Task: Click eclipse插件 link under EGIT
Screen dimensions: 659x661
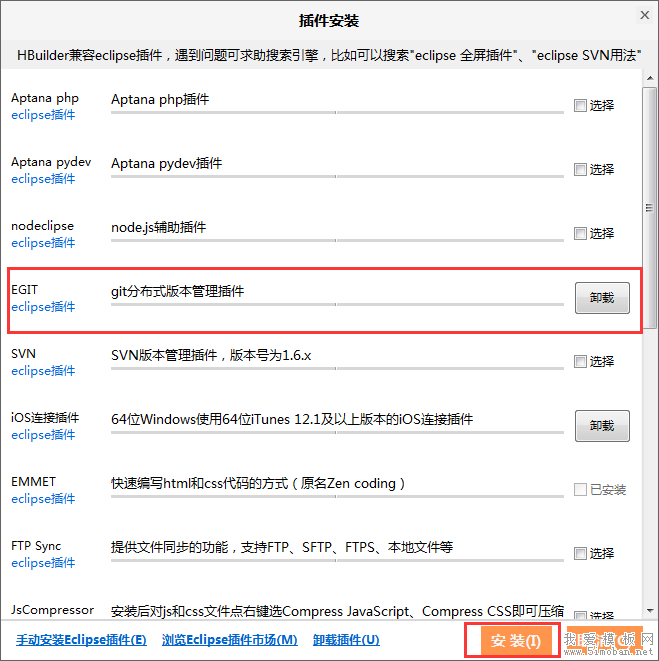Action: 43,307
